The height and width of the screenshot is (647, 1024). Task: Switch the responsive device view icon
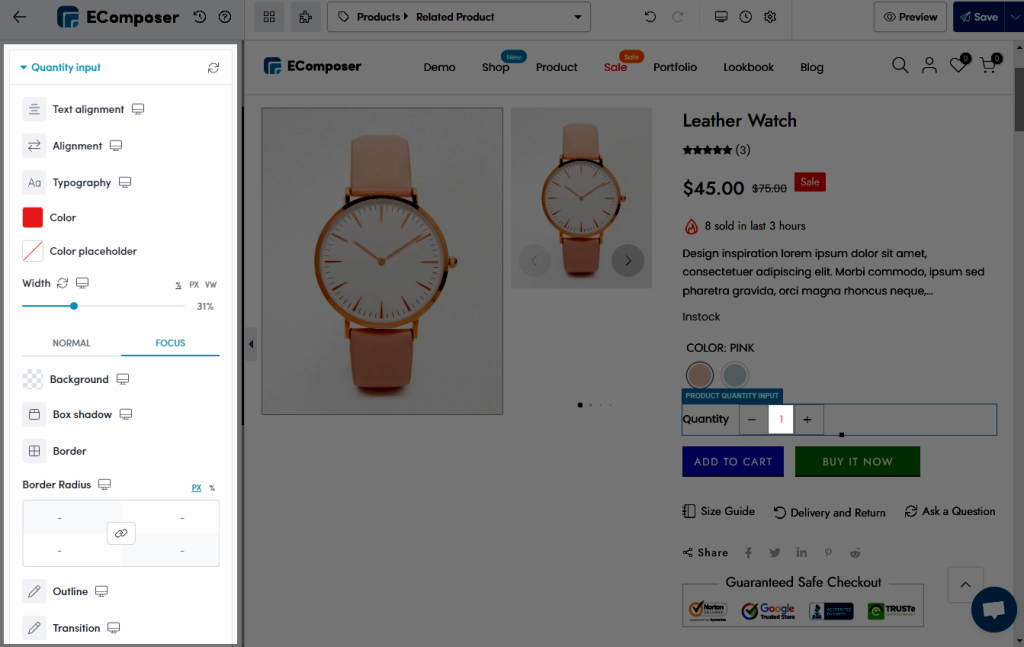coord(721,17)
